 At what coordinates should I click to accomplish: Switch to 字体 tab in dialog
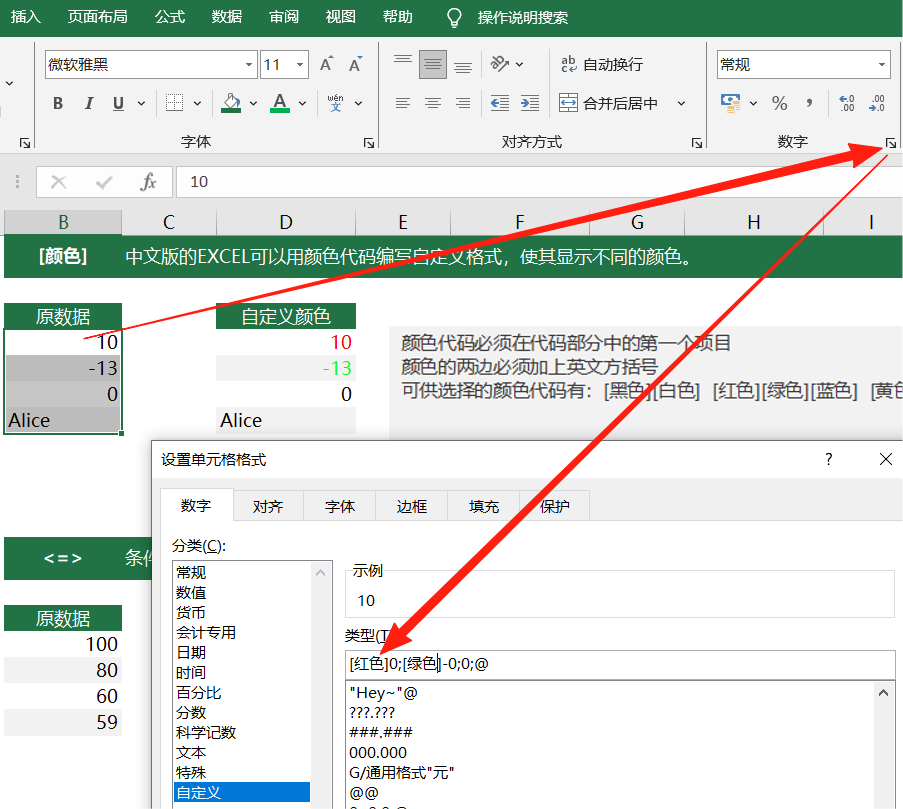coord(340,506)
